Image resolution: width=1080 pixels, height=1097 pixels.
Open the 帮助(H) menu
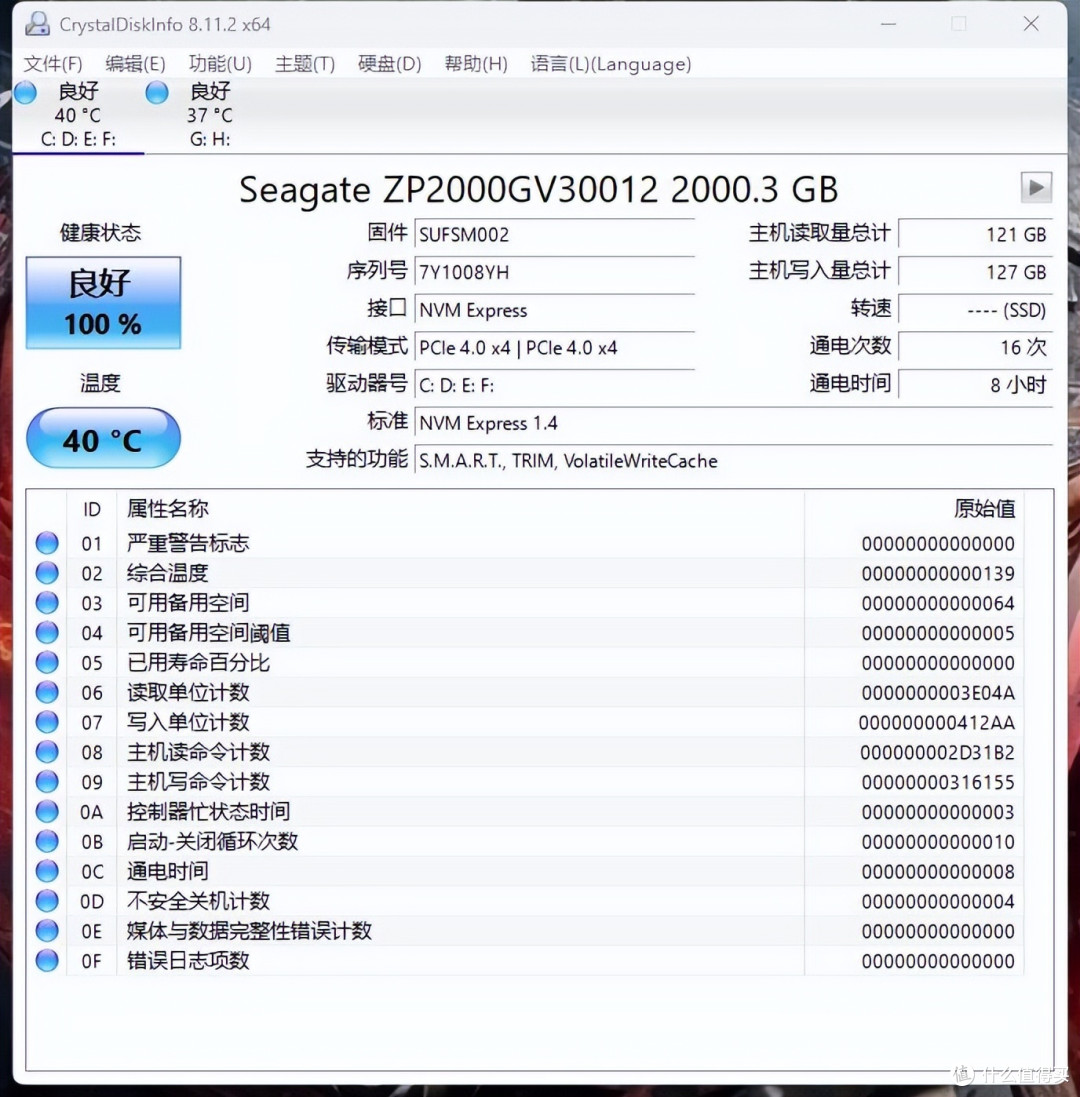476,64
